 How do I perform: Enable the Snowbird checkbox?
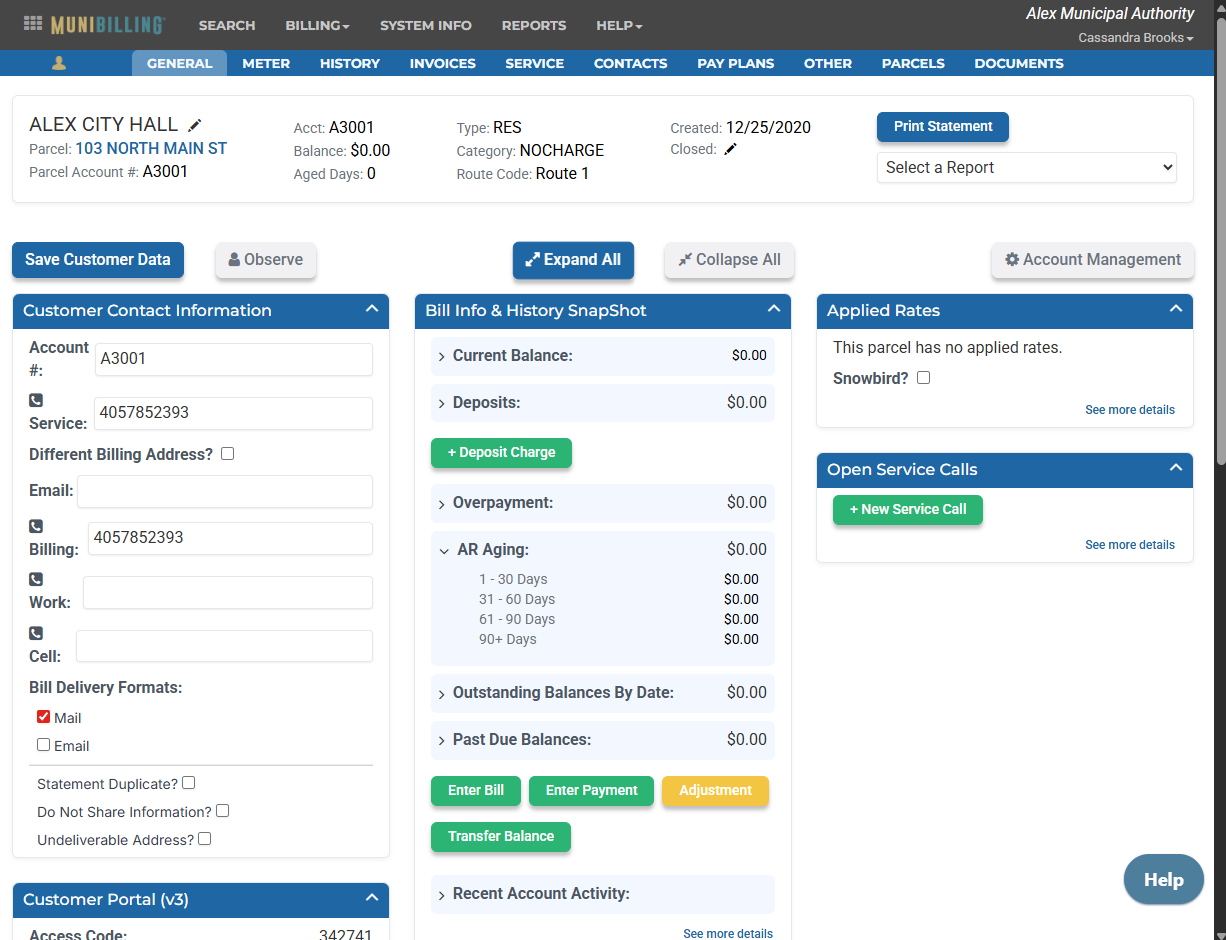pos(923,378)
